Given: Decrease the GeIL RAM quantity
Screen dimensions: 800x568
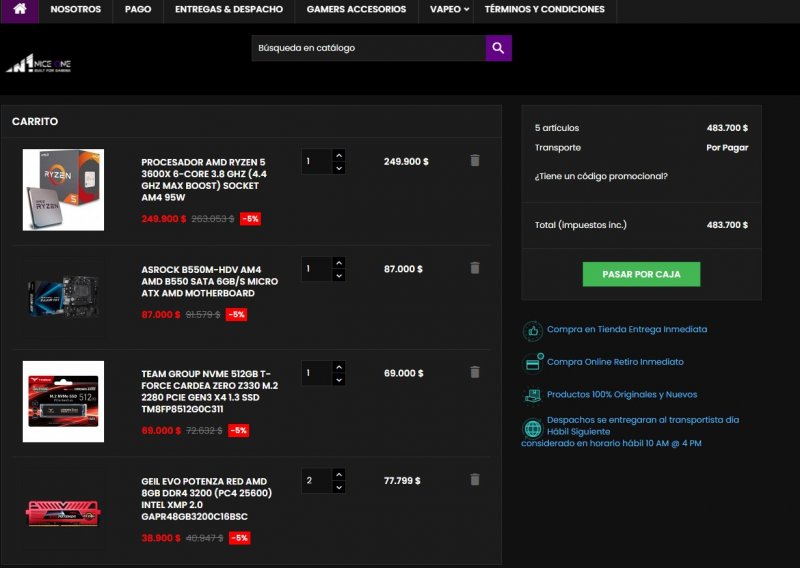Looking at the screenshot, I should pyautogui.click(x=339, y=487).
